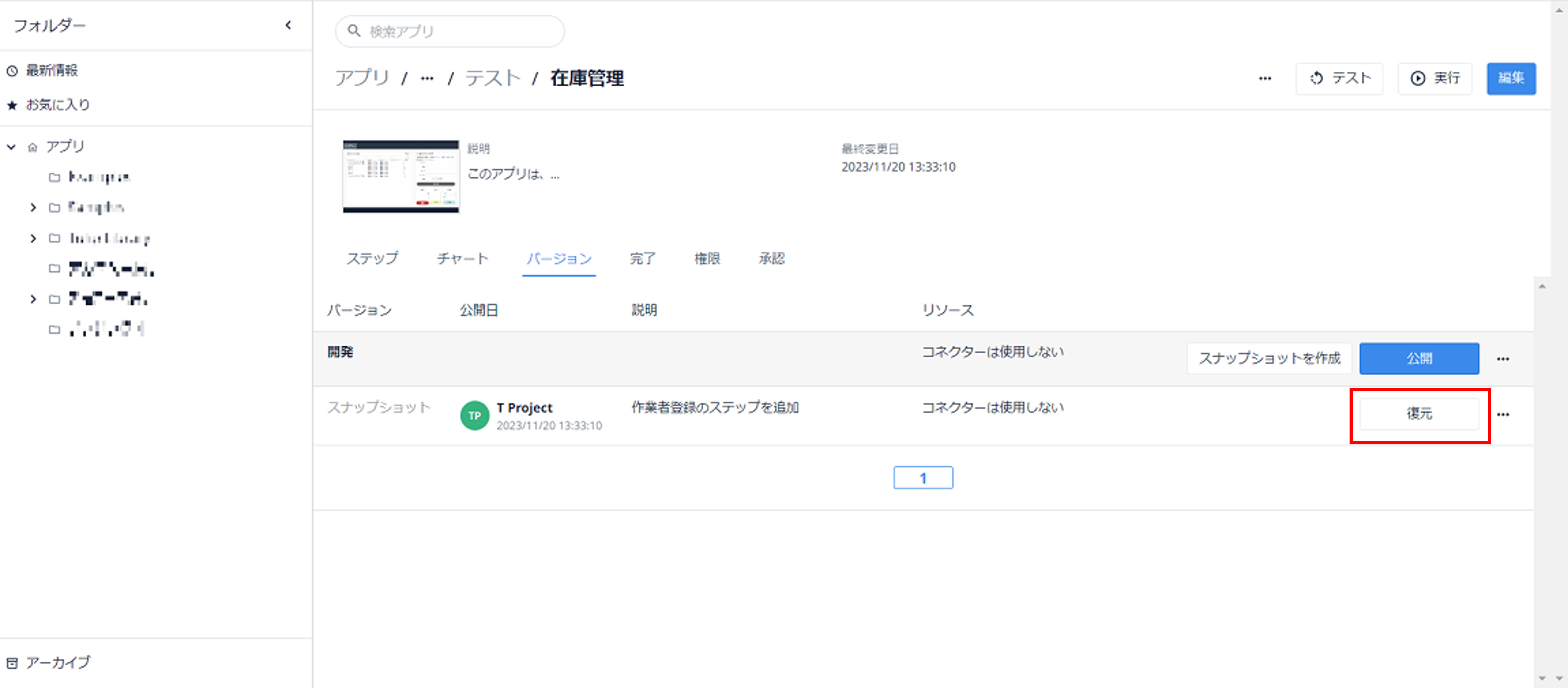Click the search magnifier icon
Screen dimensions: 1568x688
point(354,30)
